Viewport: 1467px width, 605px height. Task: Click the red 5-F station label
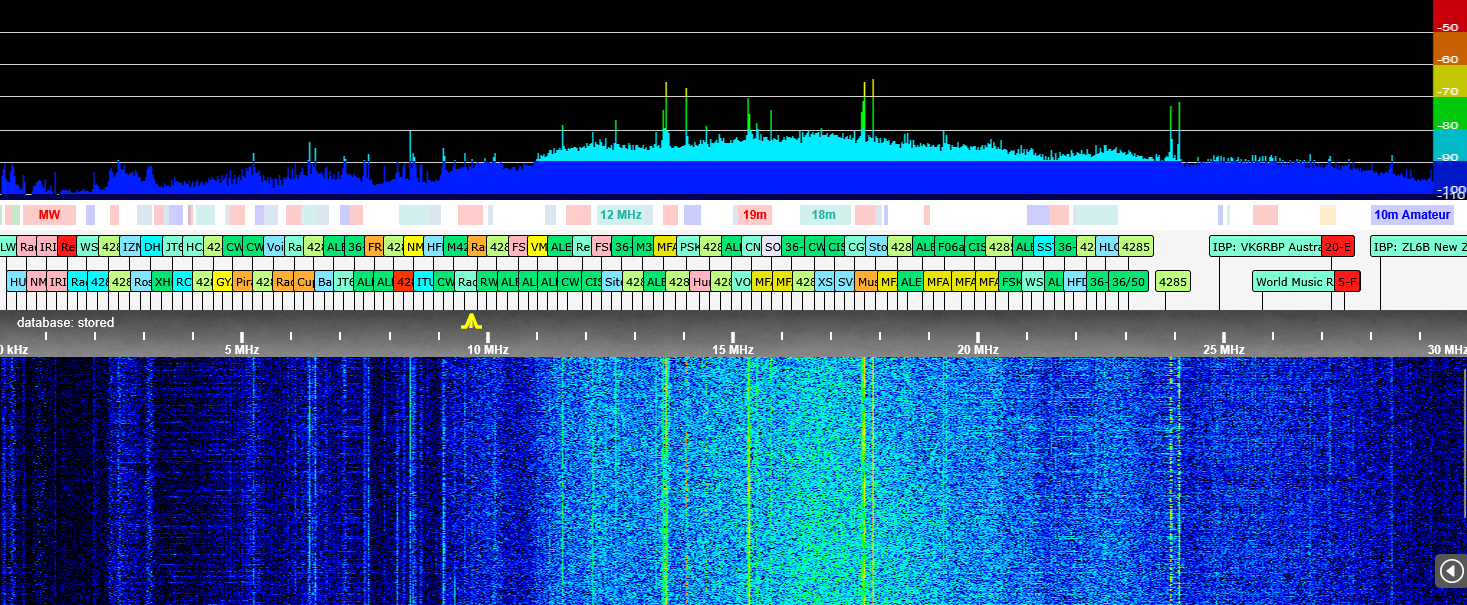1347,282
